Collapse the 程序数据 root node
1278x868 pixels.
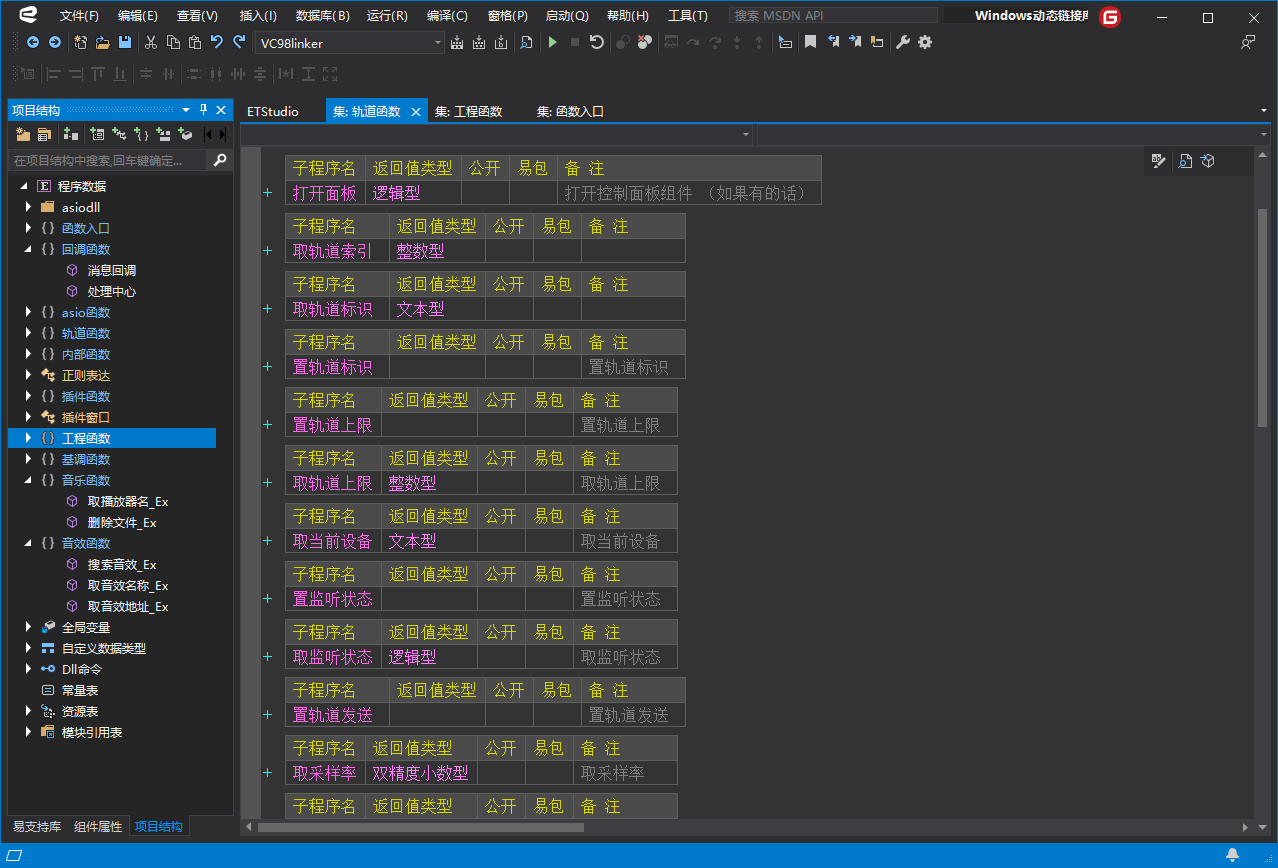24,186
